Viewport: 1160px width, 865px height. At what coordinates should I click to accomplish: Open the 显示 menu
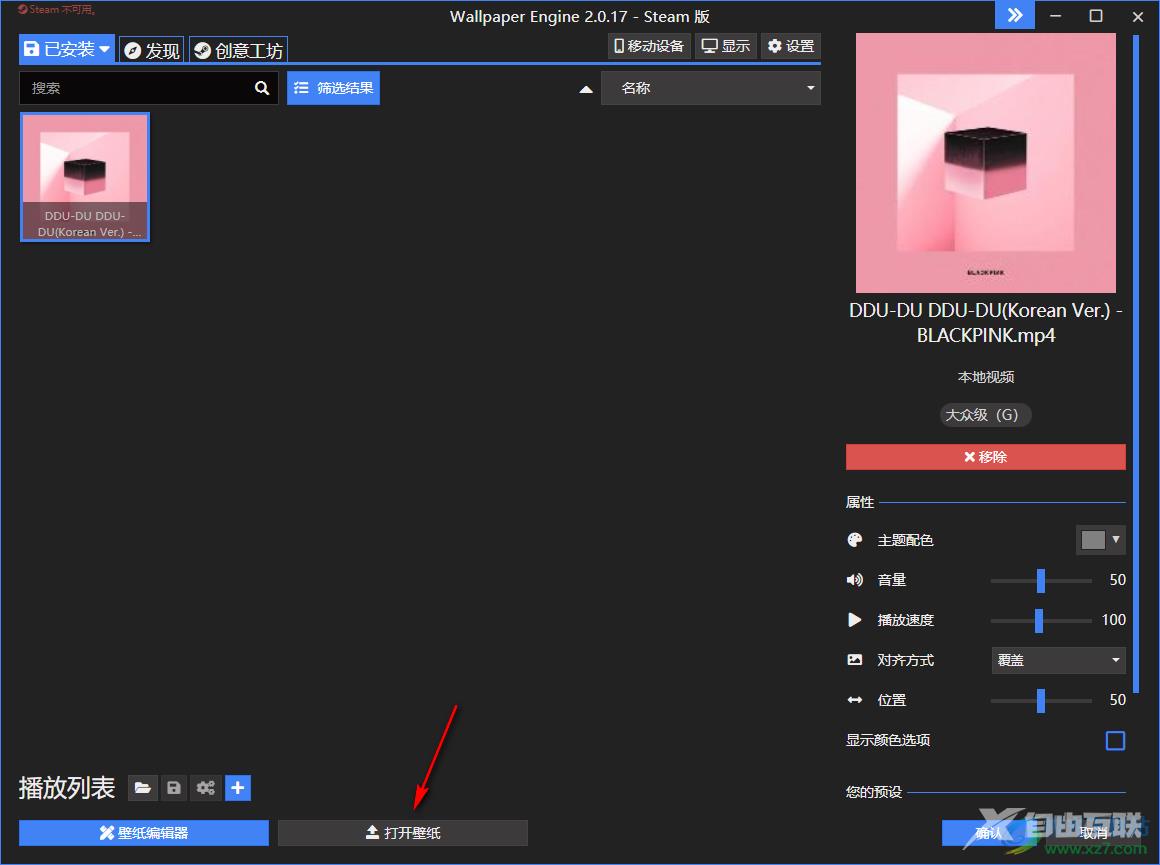(x=726, y=47)
